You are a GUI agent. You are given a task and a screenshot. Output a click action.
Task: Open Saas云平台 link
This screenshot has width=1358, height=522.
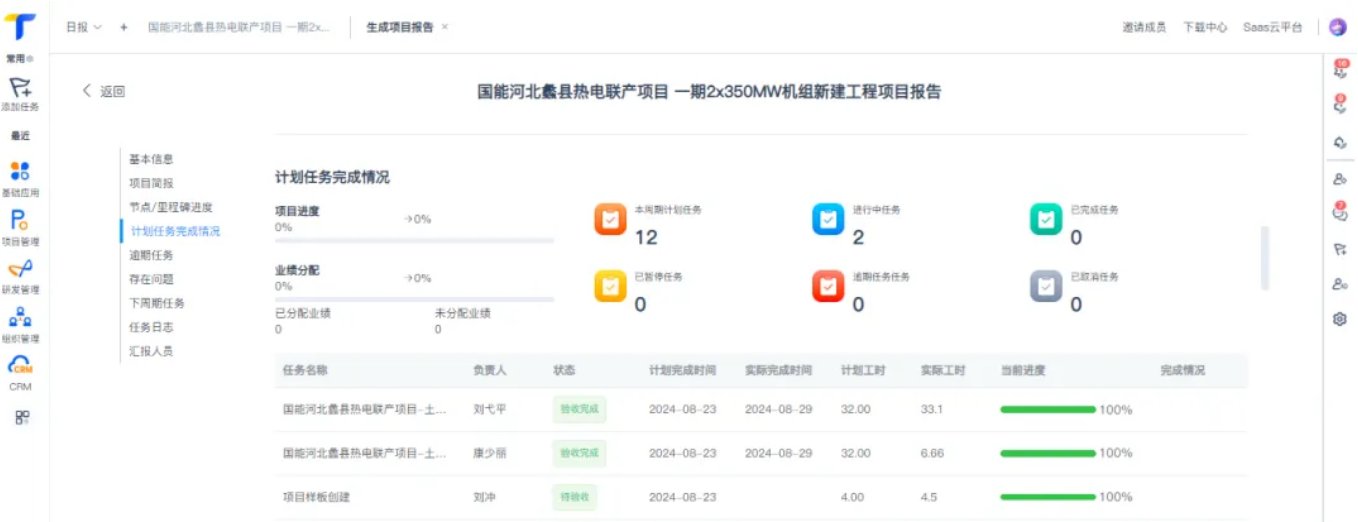pyautogui.click(x=1273, y=27)
